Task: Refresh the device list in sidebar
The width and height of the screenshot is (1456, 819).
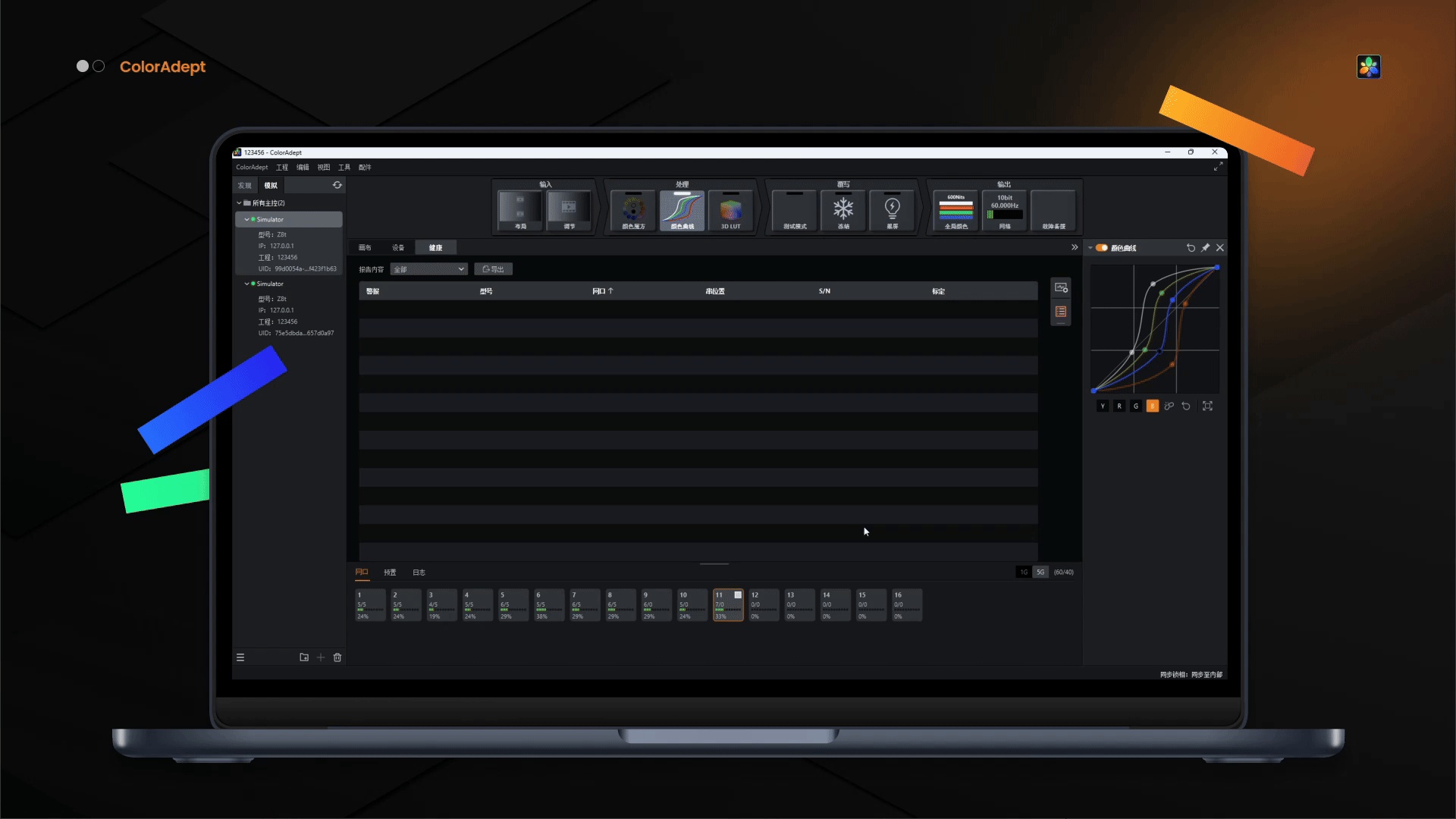Action: pos(337,185)
